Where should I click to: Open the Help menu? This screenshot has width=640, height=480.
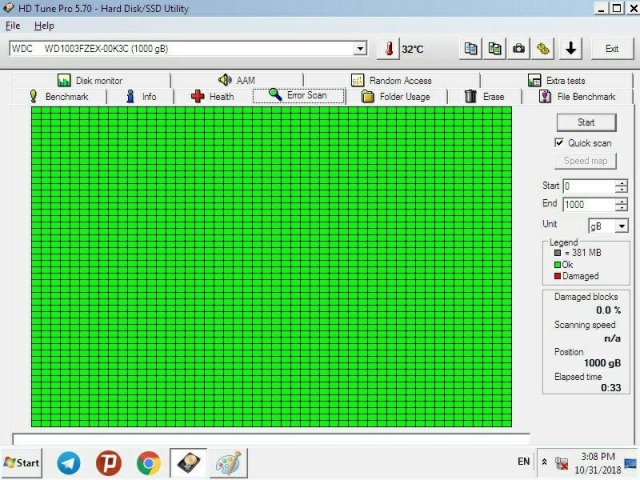pos(44,25)
